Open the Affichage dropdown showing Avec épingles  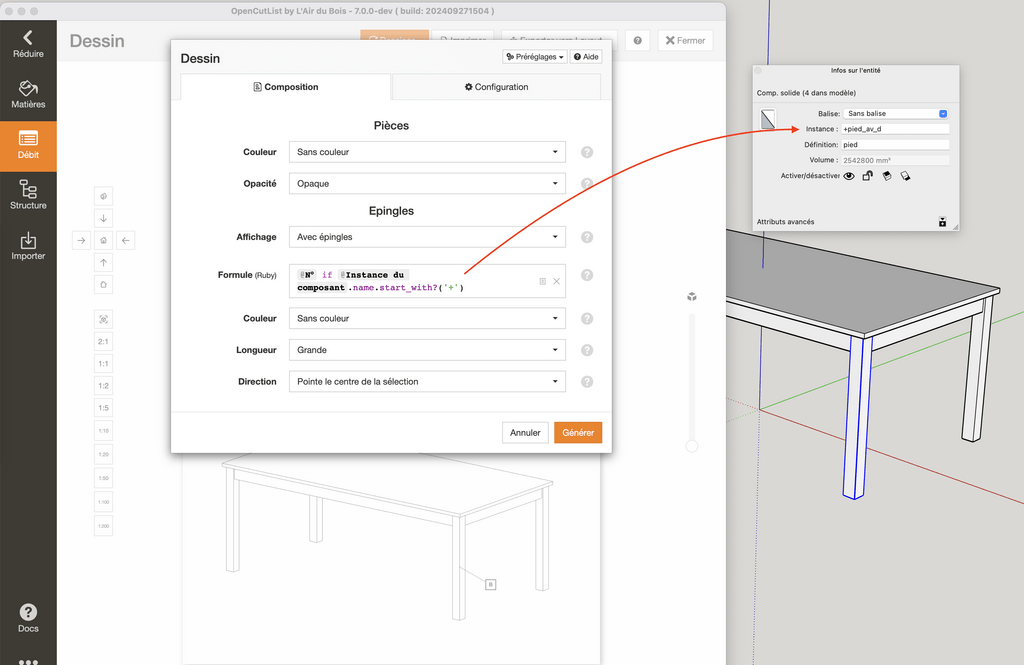[427, 237]
